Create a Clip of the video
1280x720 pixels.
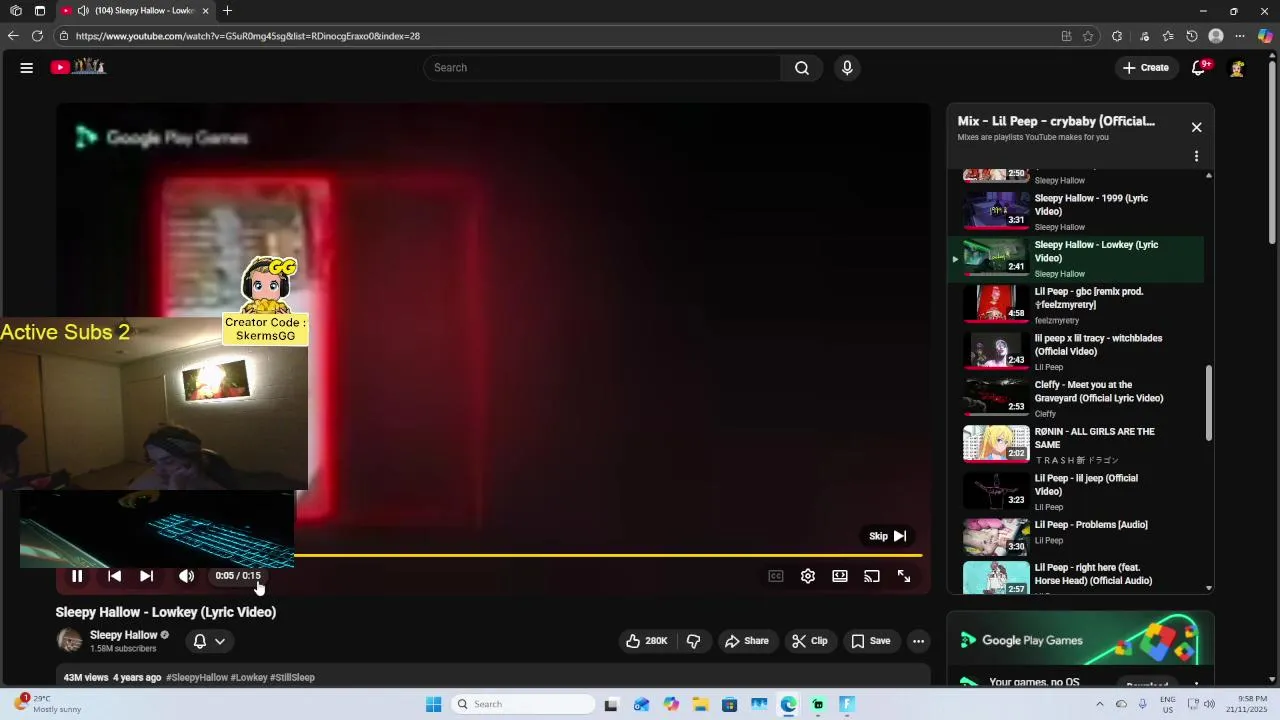[810, 641]
